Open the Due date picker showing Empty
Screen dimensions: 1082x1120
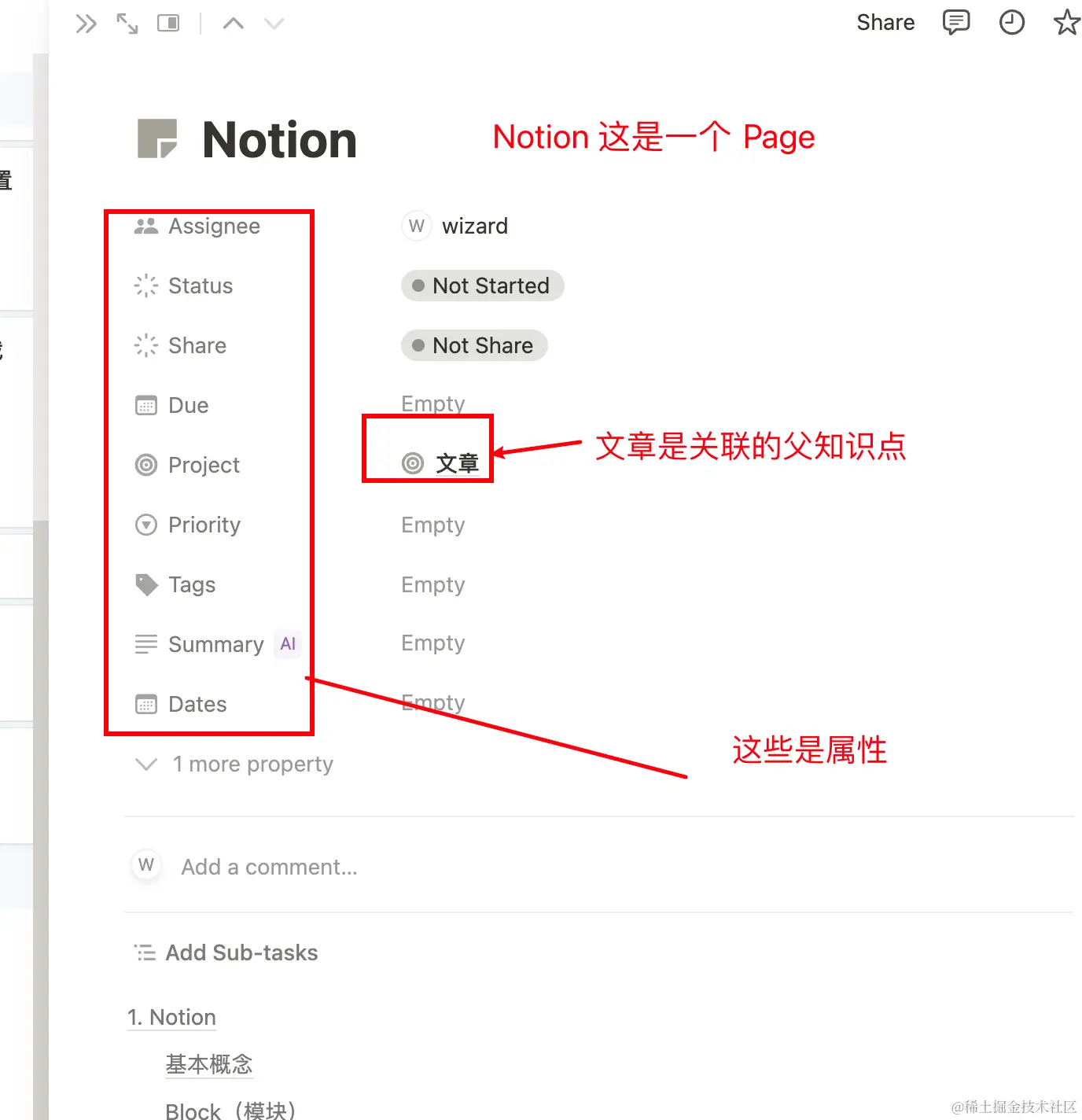[433, 403]
